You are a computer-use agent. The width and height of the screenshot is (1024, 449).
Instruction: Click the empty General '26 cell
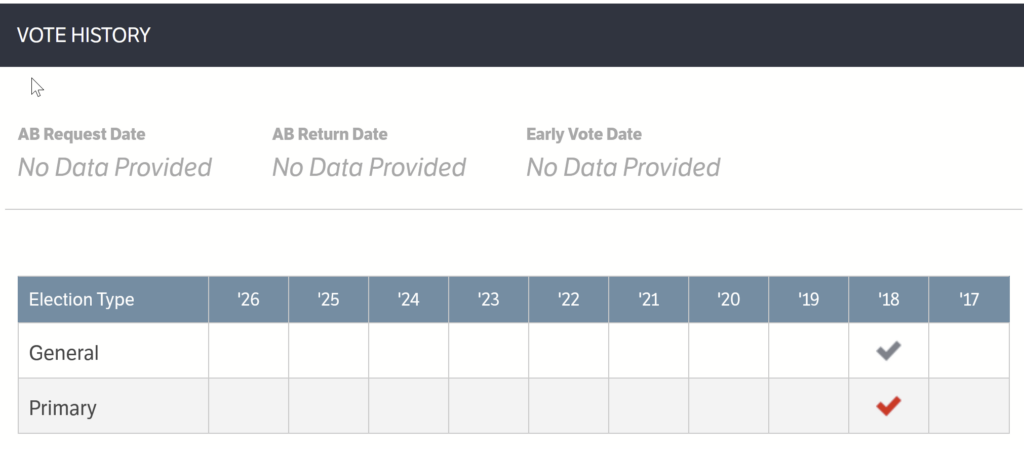click(248, 352)
